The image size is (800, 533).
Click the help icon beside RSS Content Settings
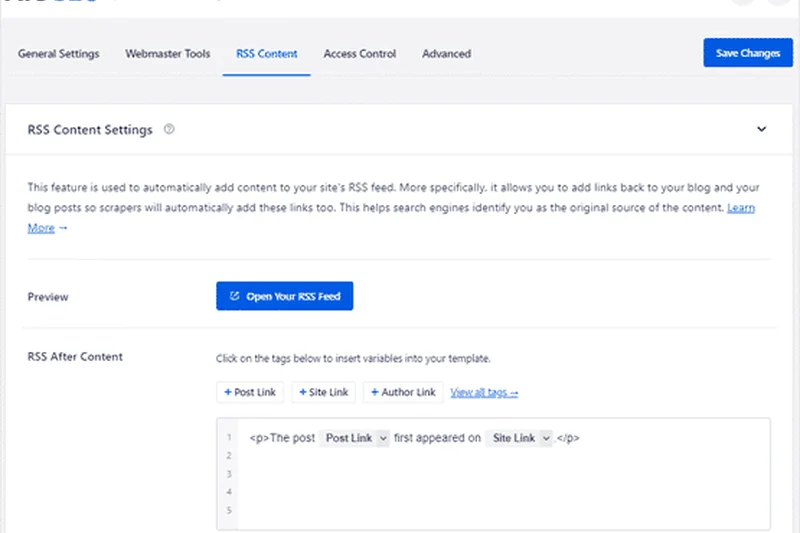[x=169, y=129]
